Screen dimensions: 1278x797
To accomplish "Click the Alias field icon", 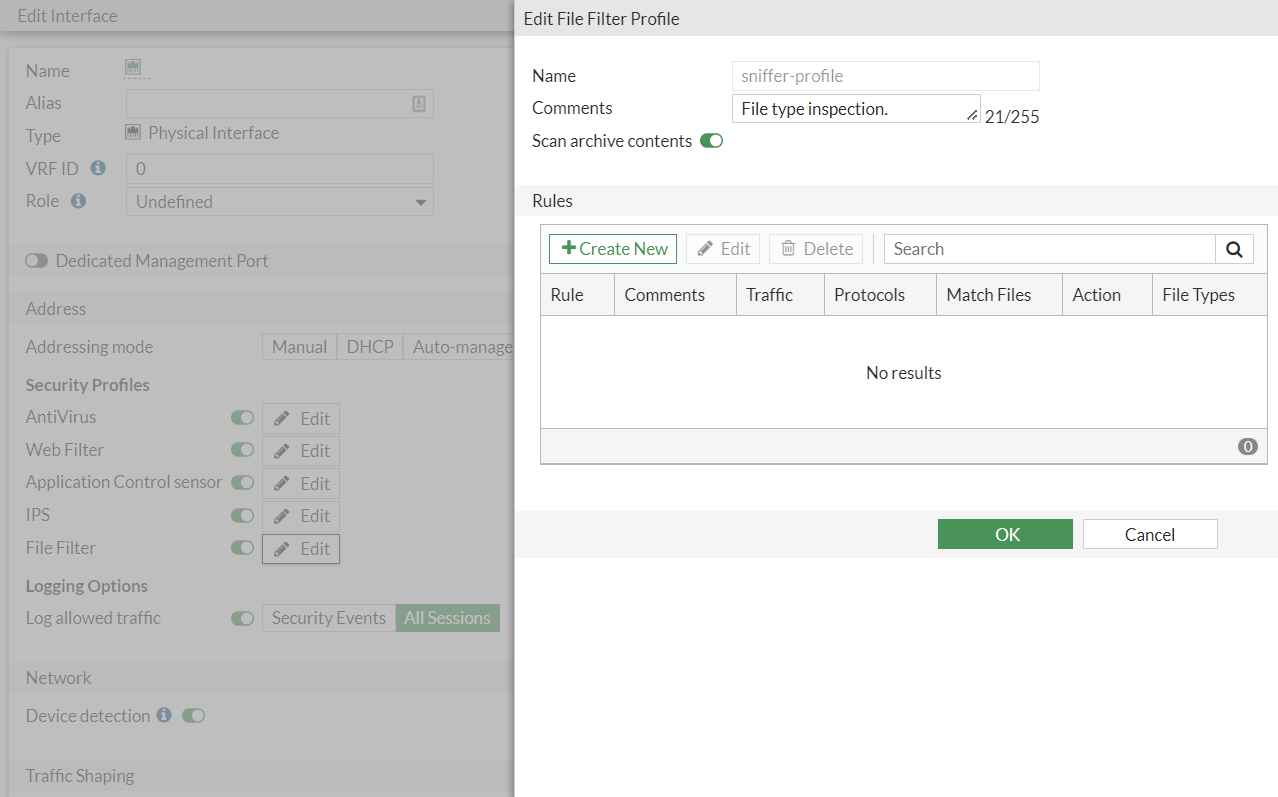I will tap(419, 103).
